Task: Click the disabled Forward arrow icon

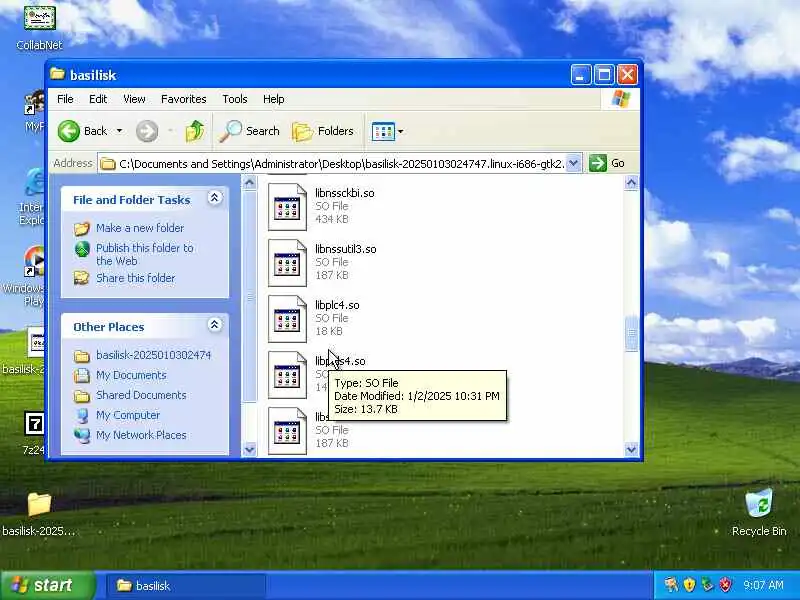Action: (147, 131)
